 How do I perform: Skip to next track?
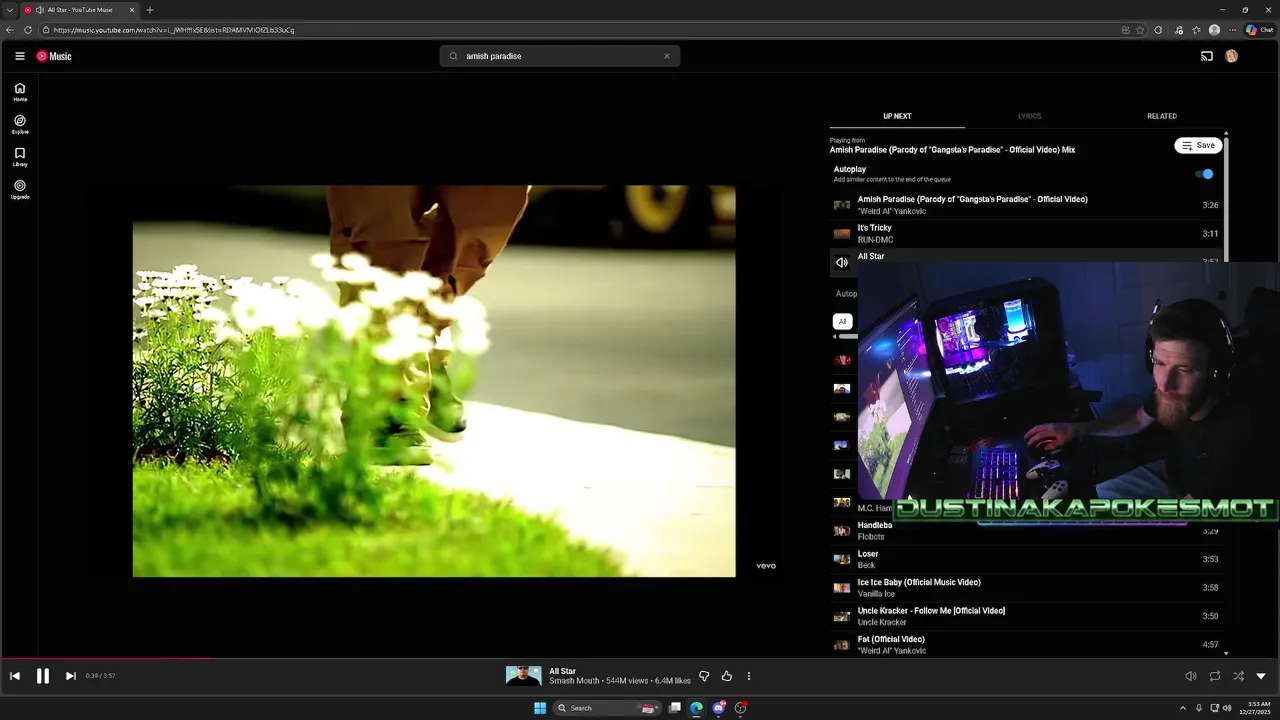click(70, 676)
